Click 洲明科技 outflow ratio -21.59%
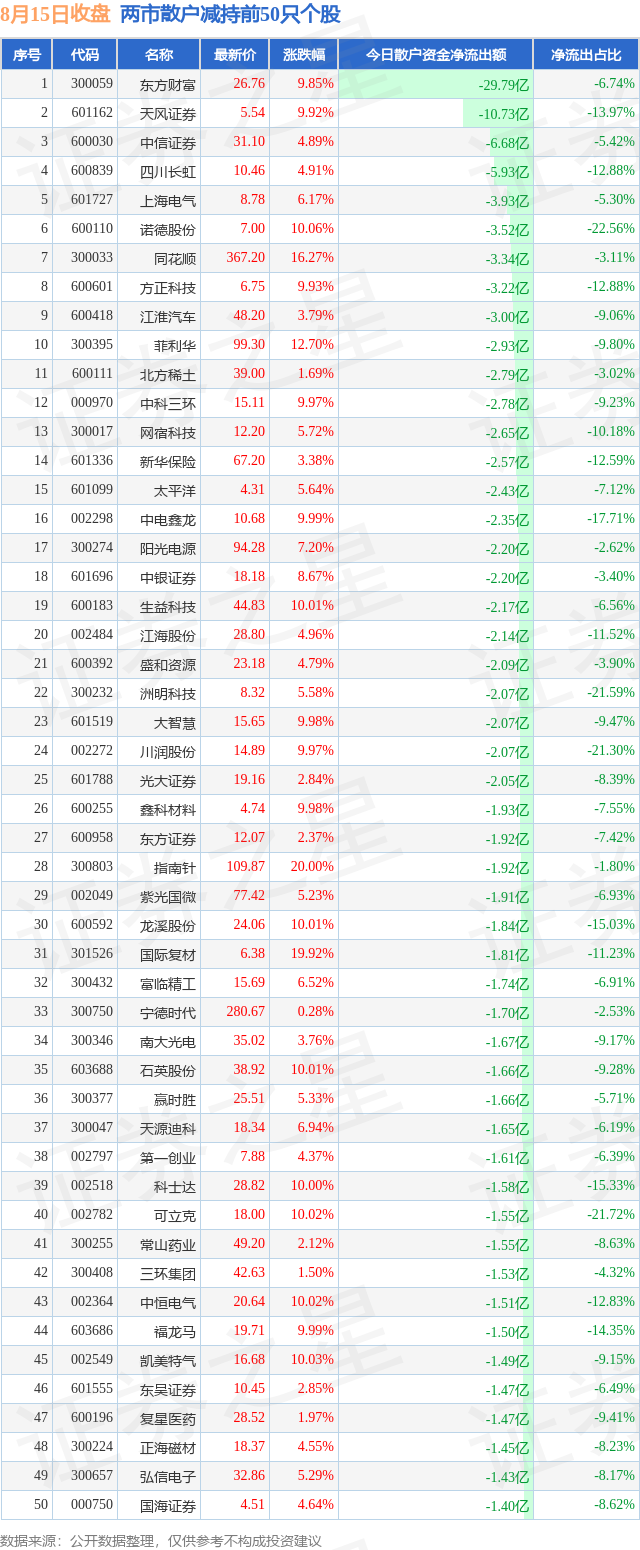The width and height of the screenshot is (640, 1550). pos(611,693)
